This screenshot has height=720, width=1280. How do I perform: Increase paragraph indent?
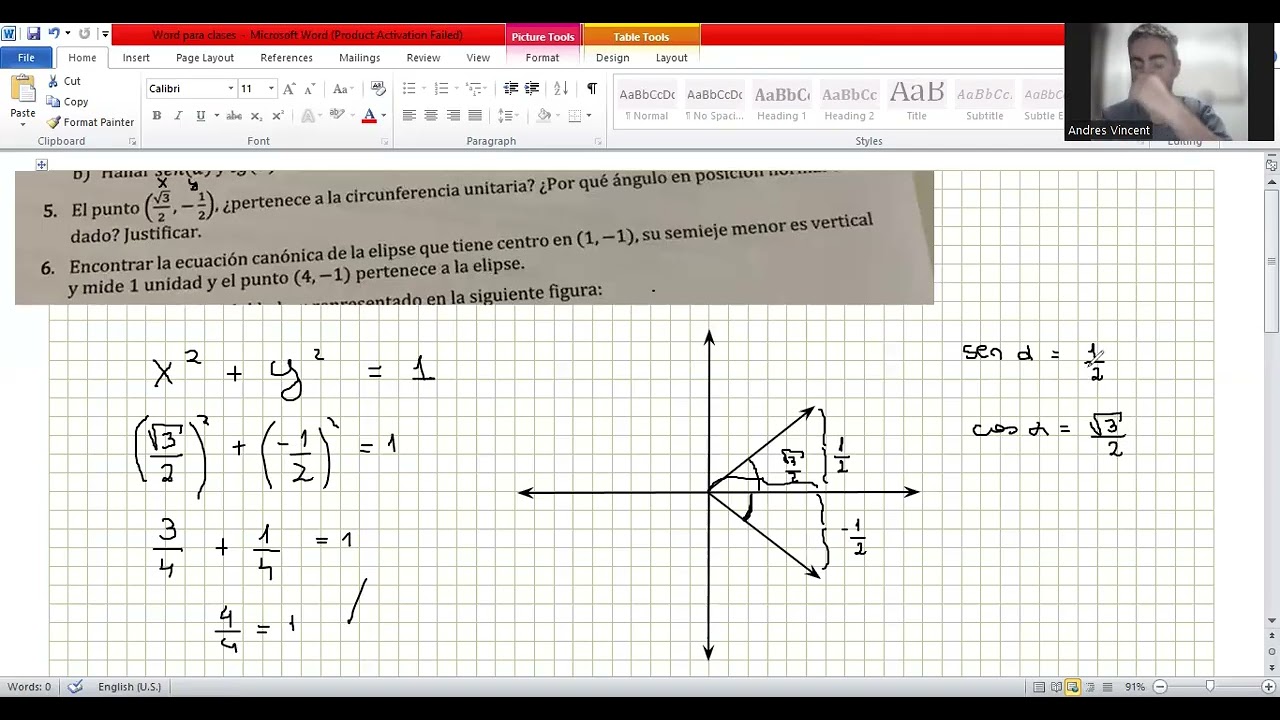coord(534,89)
